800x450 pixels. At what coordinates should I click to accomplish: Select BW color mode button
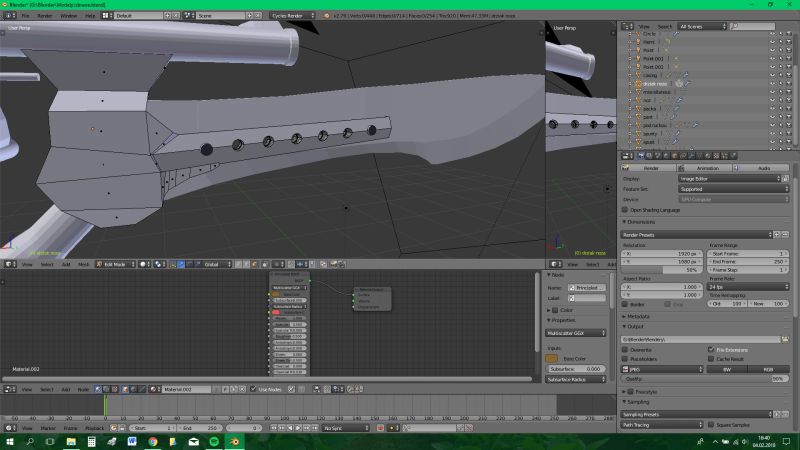point(727,369)
